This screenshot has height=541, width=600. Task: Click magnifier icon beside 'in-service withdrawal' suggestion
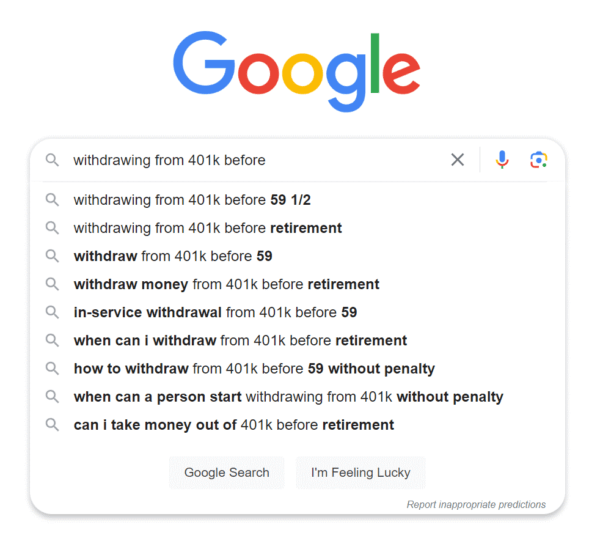coord(52,312)
